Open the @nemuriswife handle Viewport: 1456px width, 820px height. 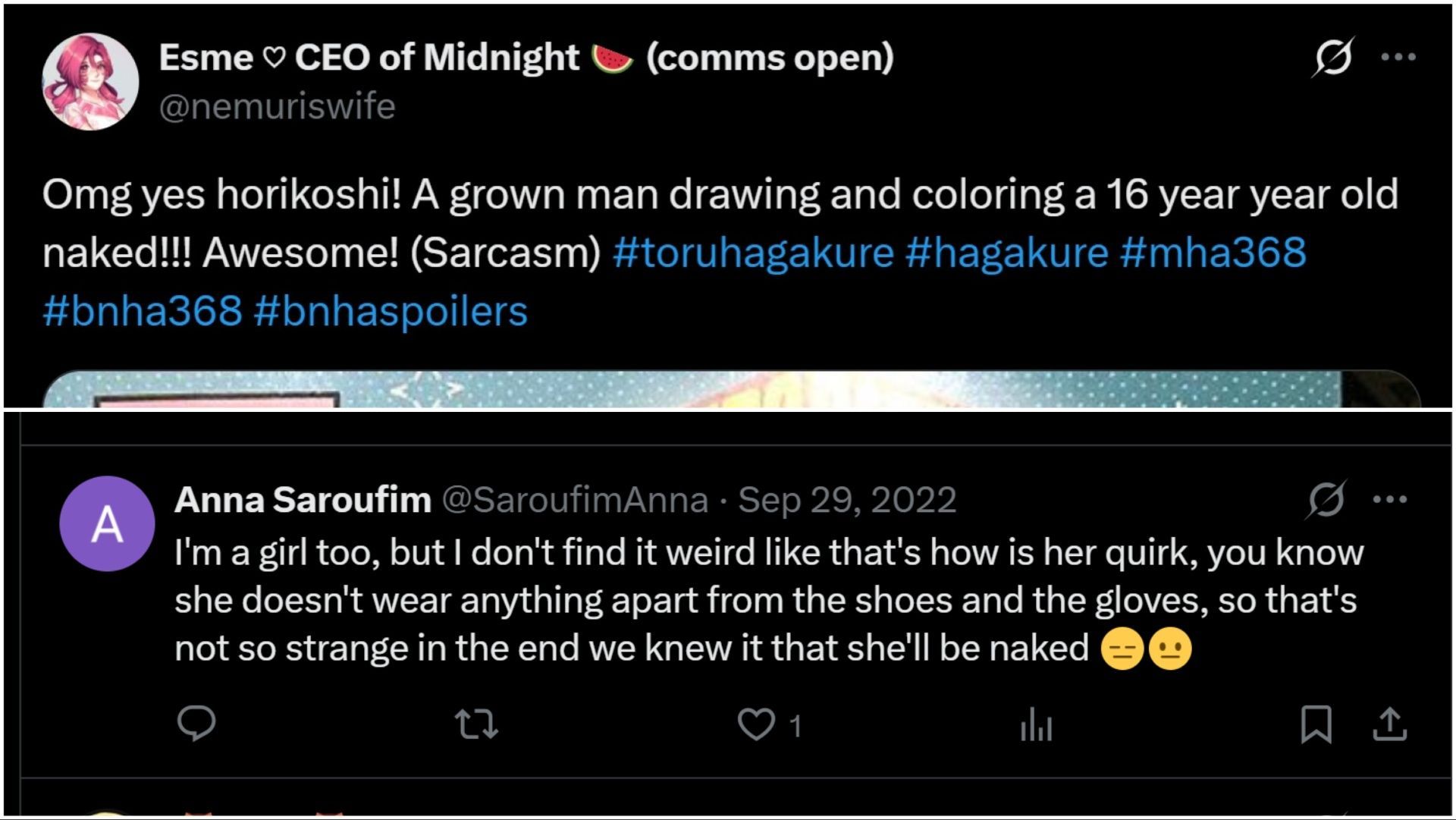coord(277,106)
